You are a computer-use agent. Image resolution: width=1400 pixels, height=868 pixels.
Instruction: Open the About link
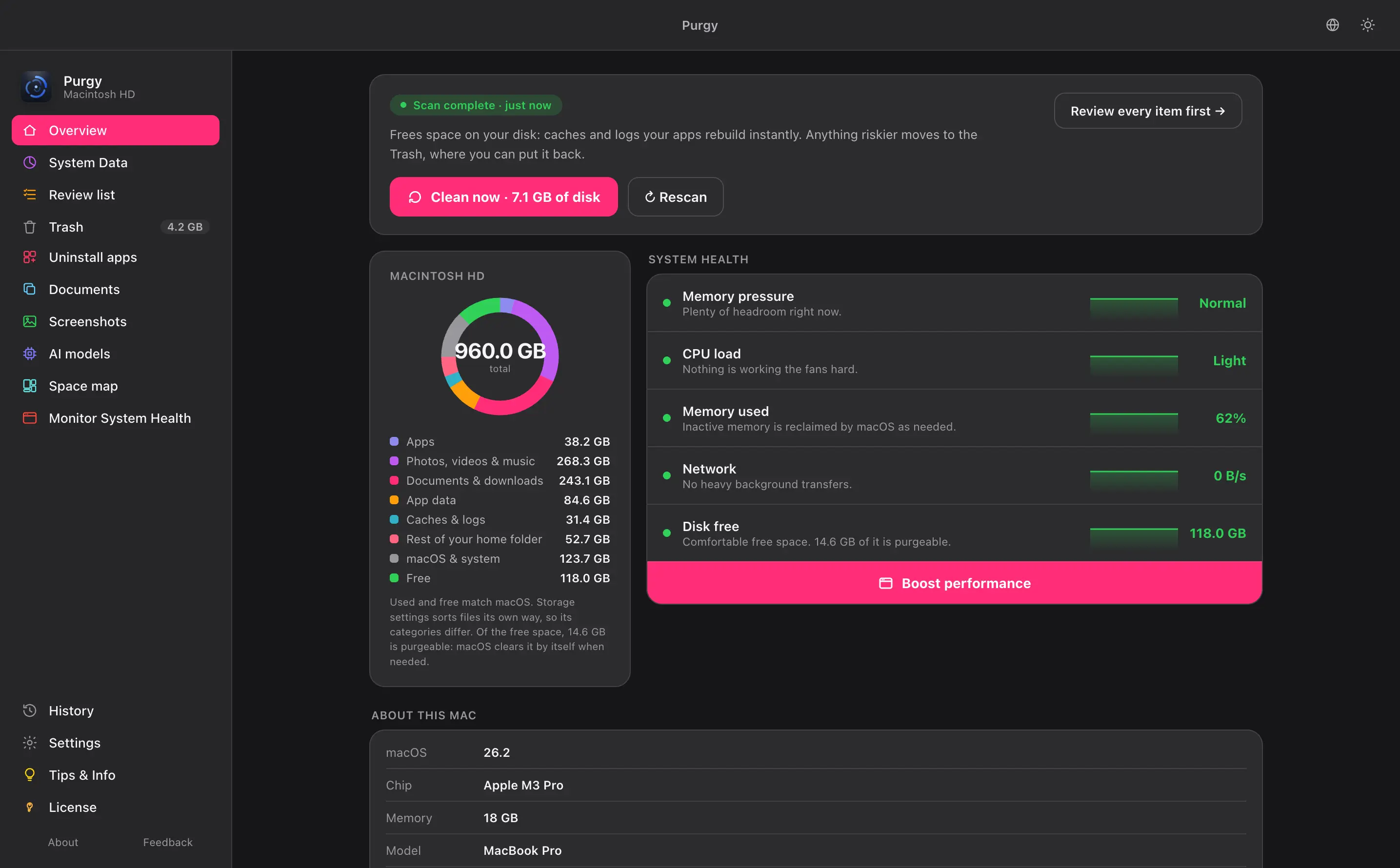click(63, 842)
